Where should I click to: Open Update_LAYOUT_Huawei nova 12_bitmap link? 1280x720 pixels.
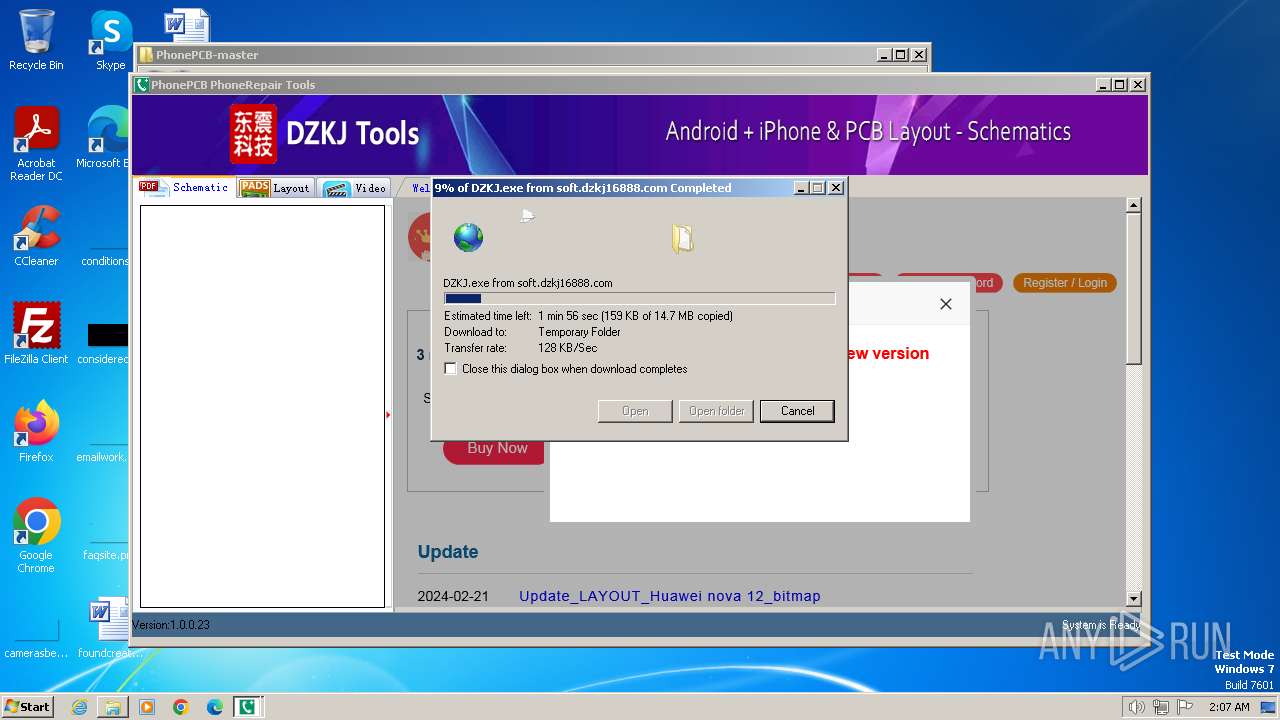[670, 596]
